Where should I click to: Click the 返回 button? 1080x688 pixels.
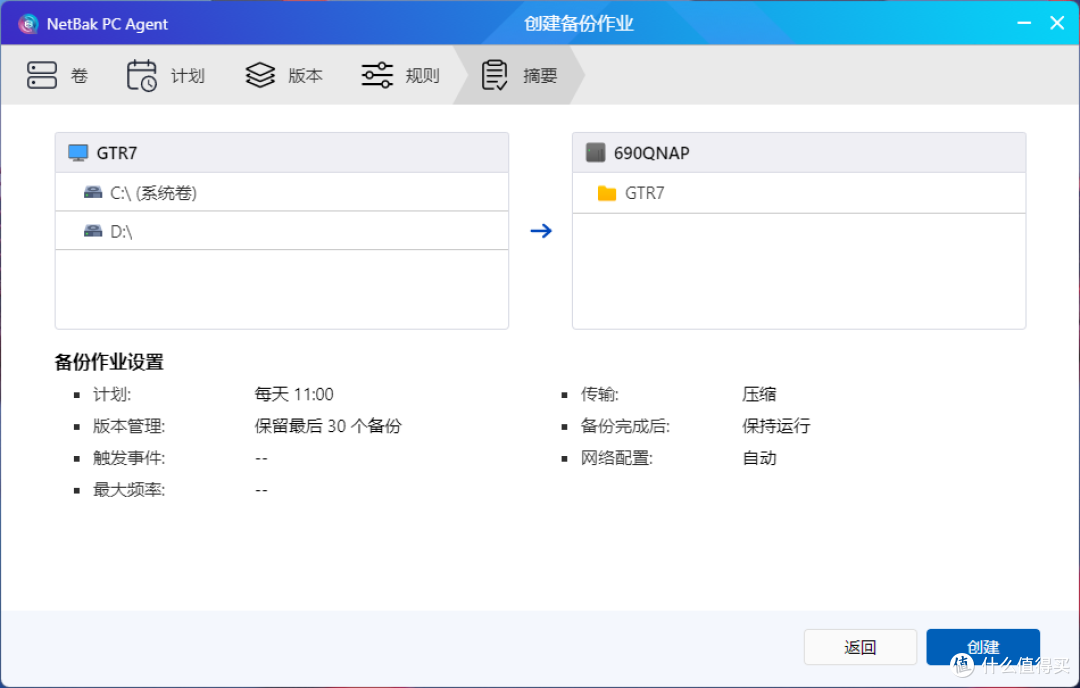pos(860,647)
